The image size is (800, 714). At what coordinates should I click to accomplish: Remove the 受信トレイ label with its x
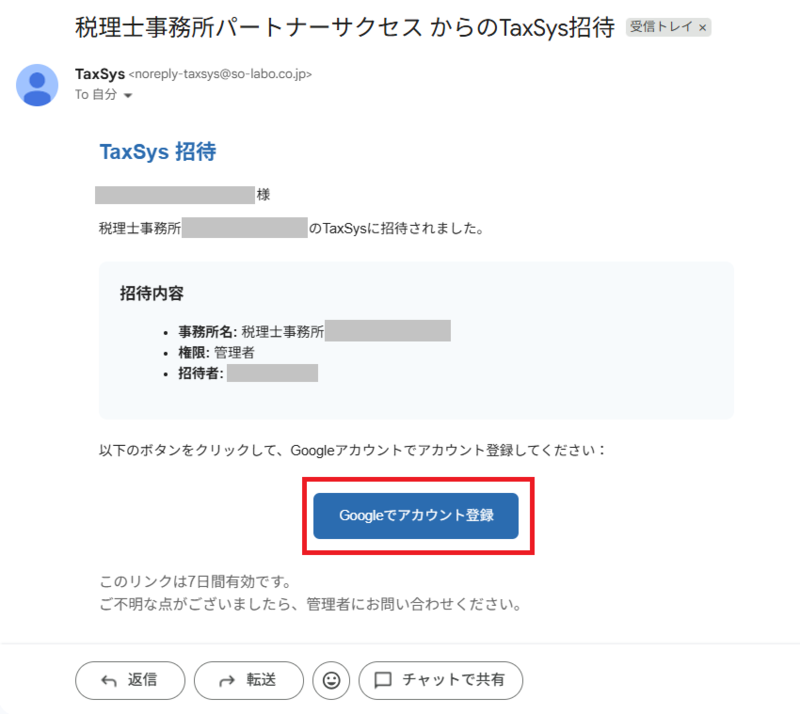pyautogui.click(x=703, y=28)
